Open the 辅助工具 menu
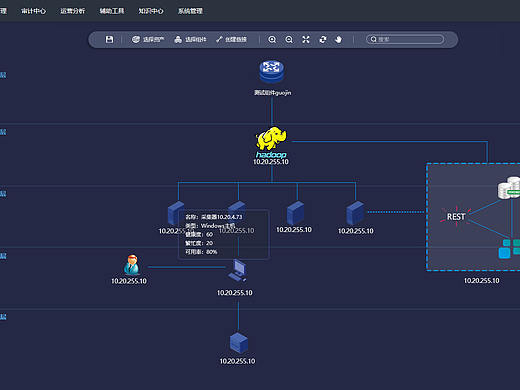The height and width of the screenshot is (390, 520). click(112, 11)
